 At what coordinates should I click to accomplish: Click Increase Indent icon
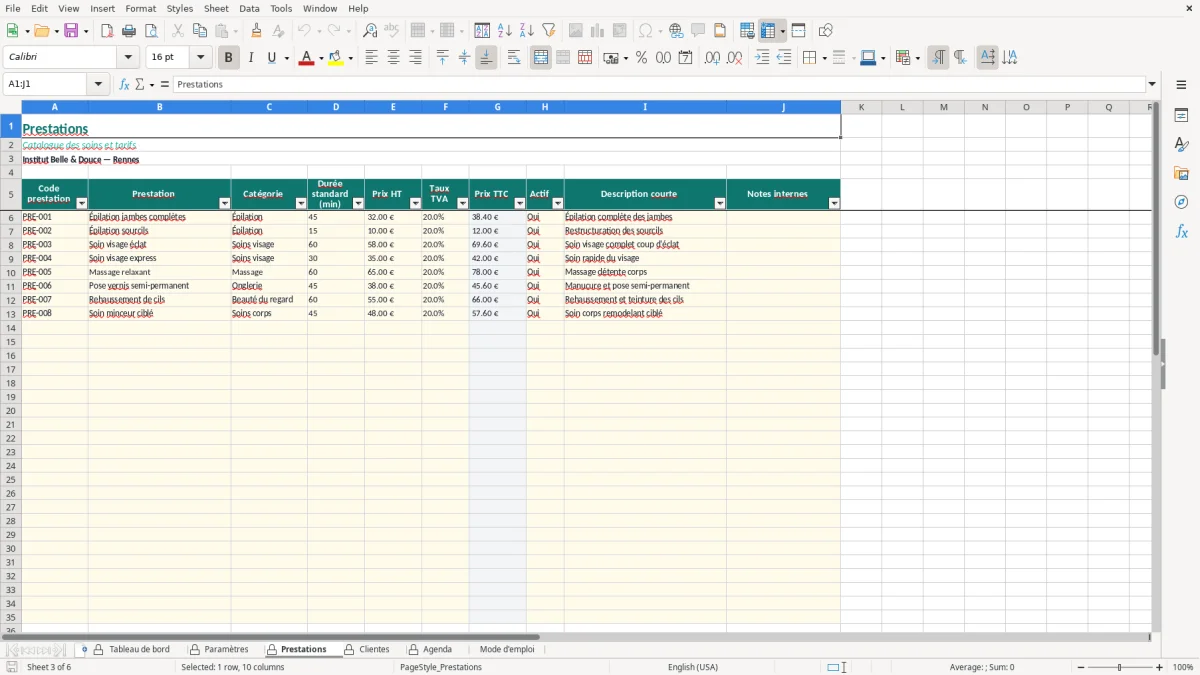pyautogui.click(x=762, y=58)
